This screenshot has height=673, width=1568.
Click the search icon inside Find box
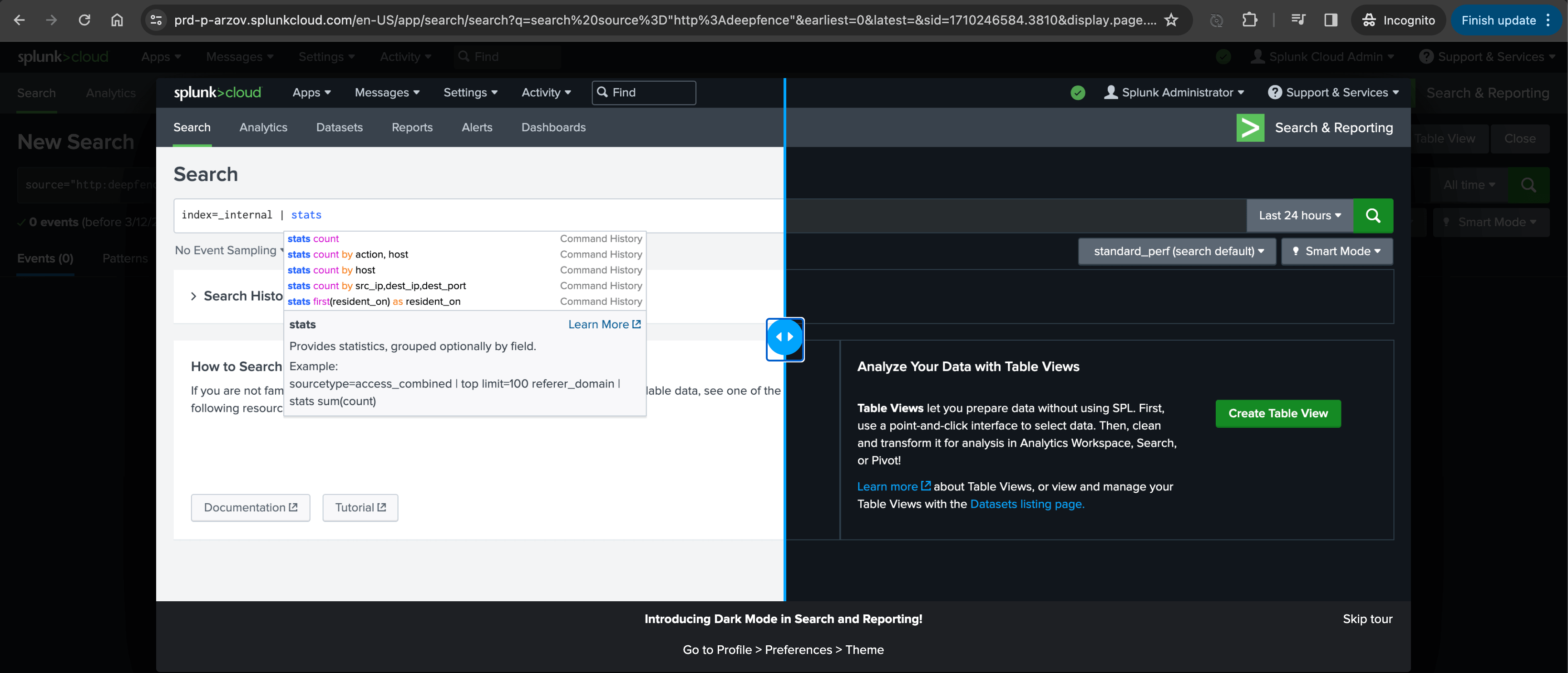[602, 92]
